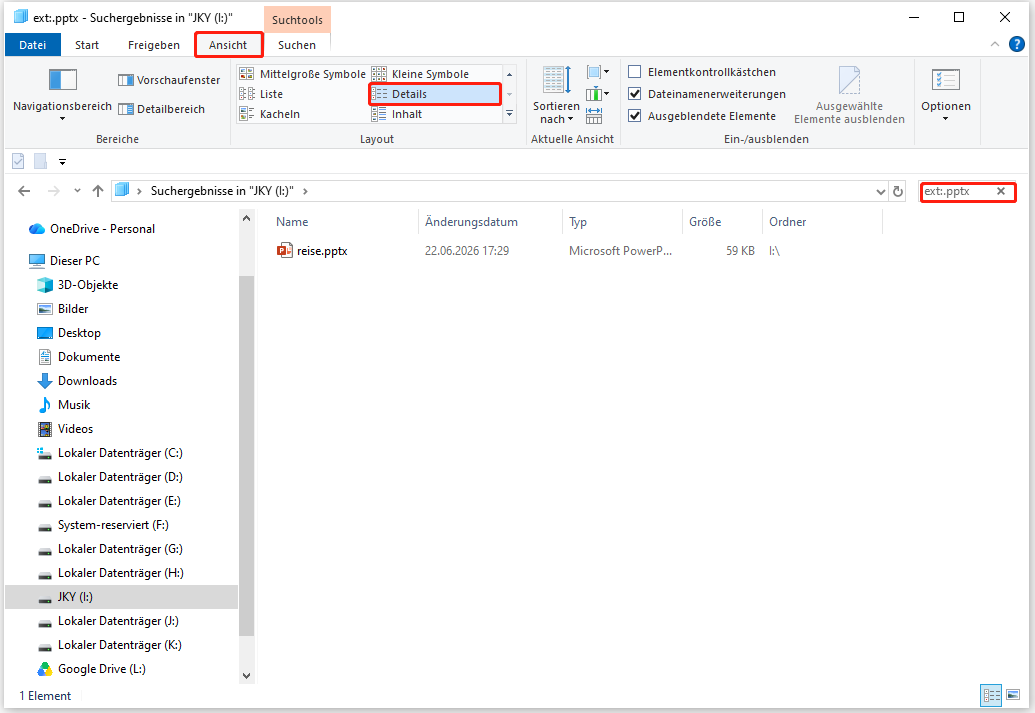Open the Optionen folder options
This screenshot has height=713, width=1035.
tap(946, 96)
